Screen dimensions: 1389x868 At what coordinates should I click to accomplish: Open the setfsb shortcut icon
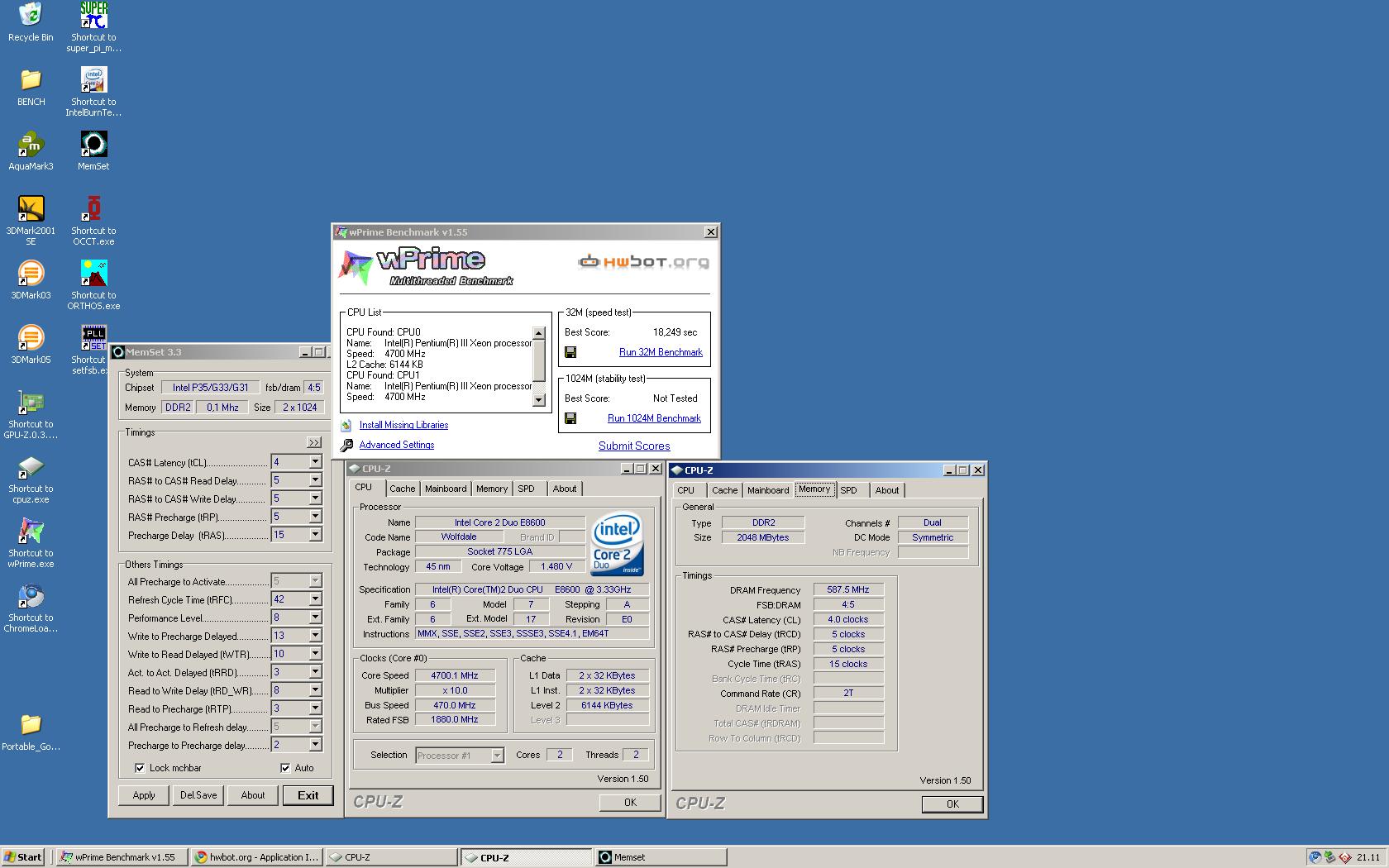[x=93, y=337]
